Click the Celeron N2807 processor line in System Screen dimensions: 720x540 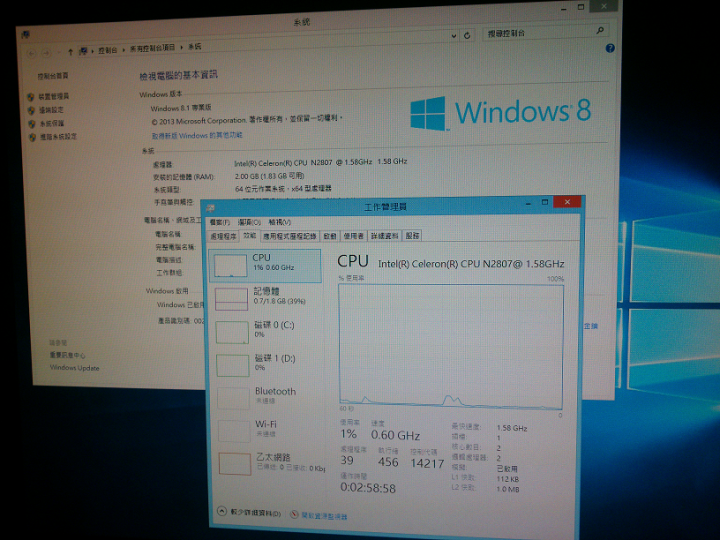321,162
